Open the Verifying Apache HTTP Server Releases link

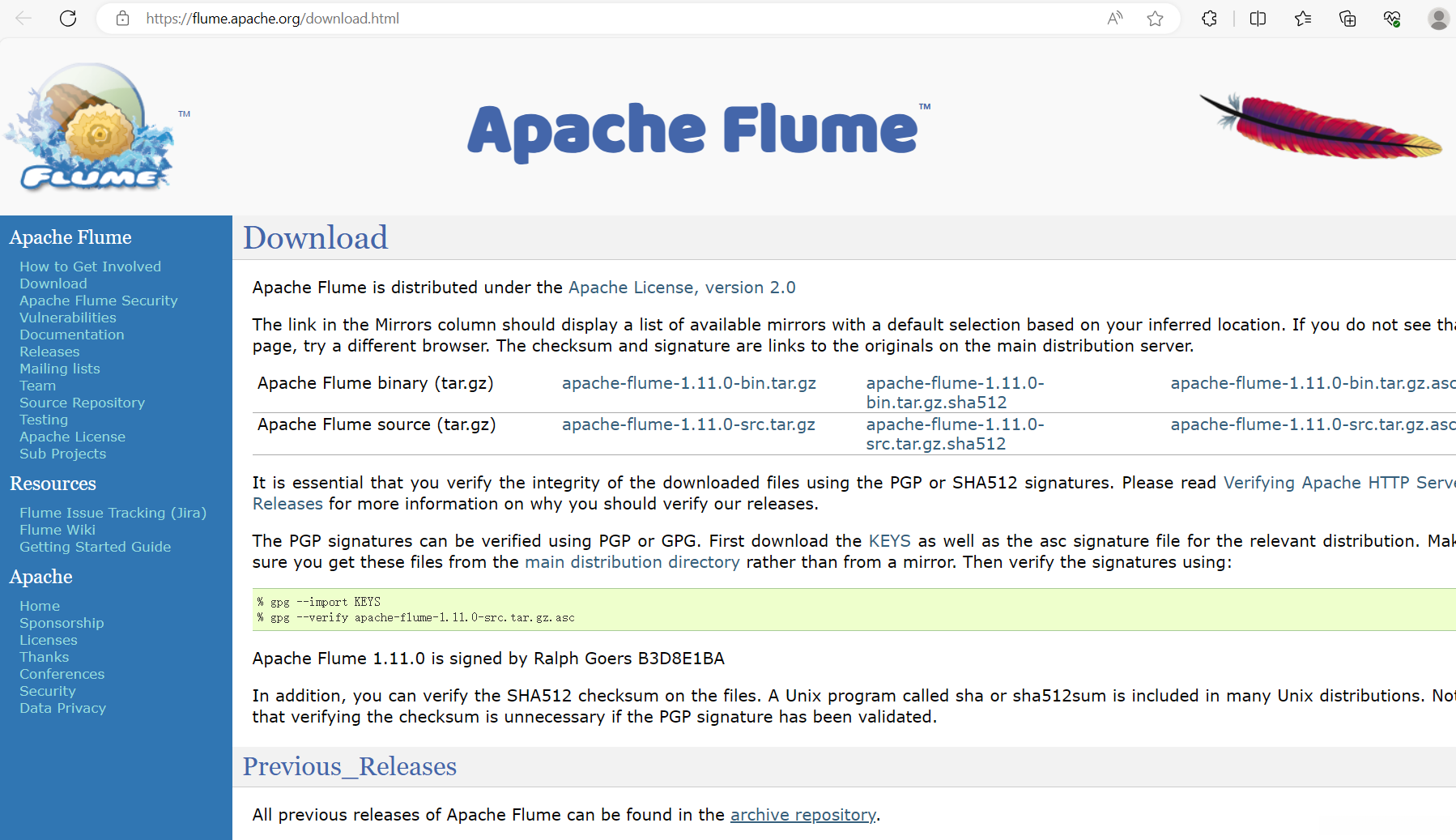tap(854, 493)
